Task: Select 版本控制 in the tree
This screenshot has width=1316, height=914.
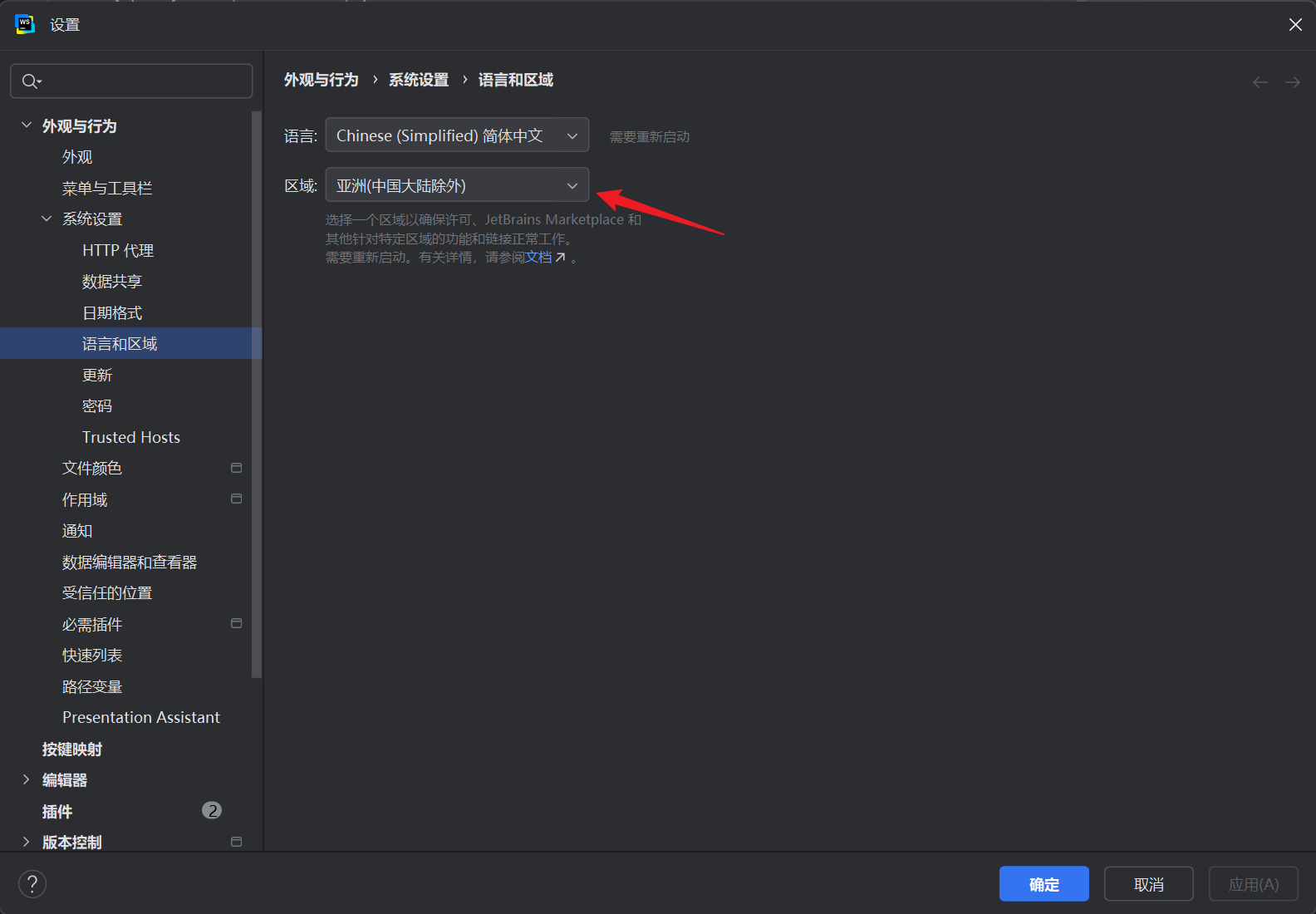Action: (x=72, y=842)
